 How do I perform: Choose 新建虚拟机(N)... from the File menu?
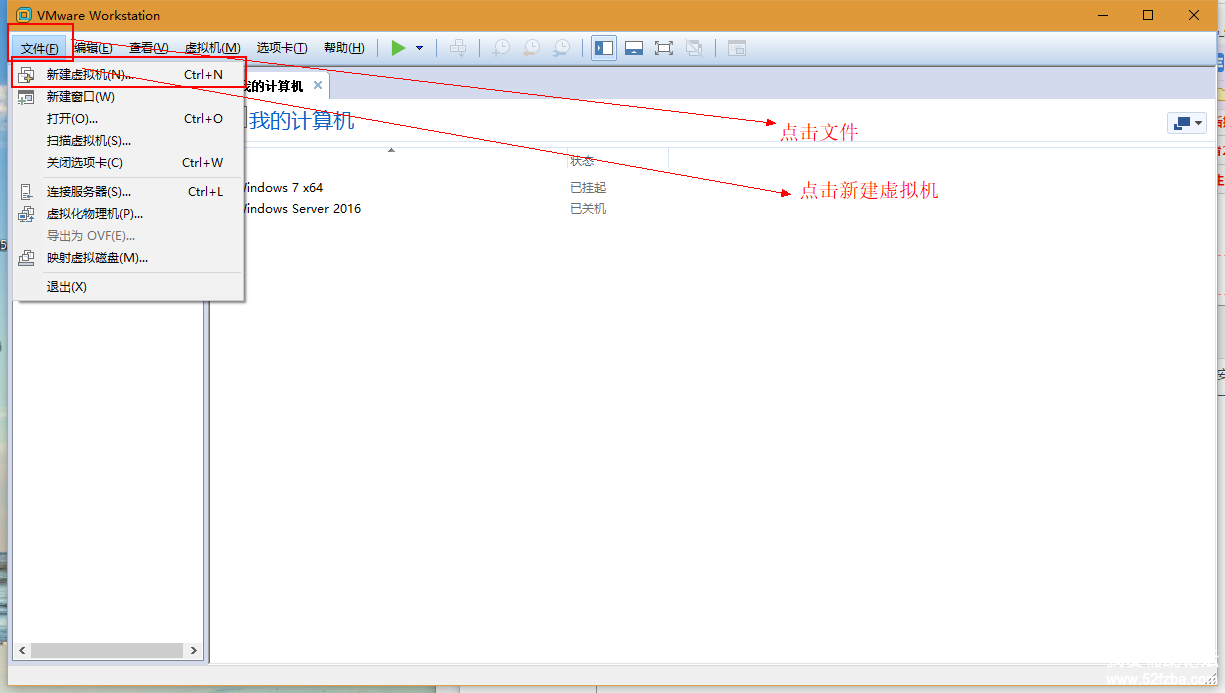(127, 75)
